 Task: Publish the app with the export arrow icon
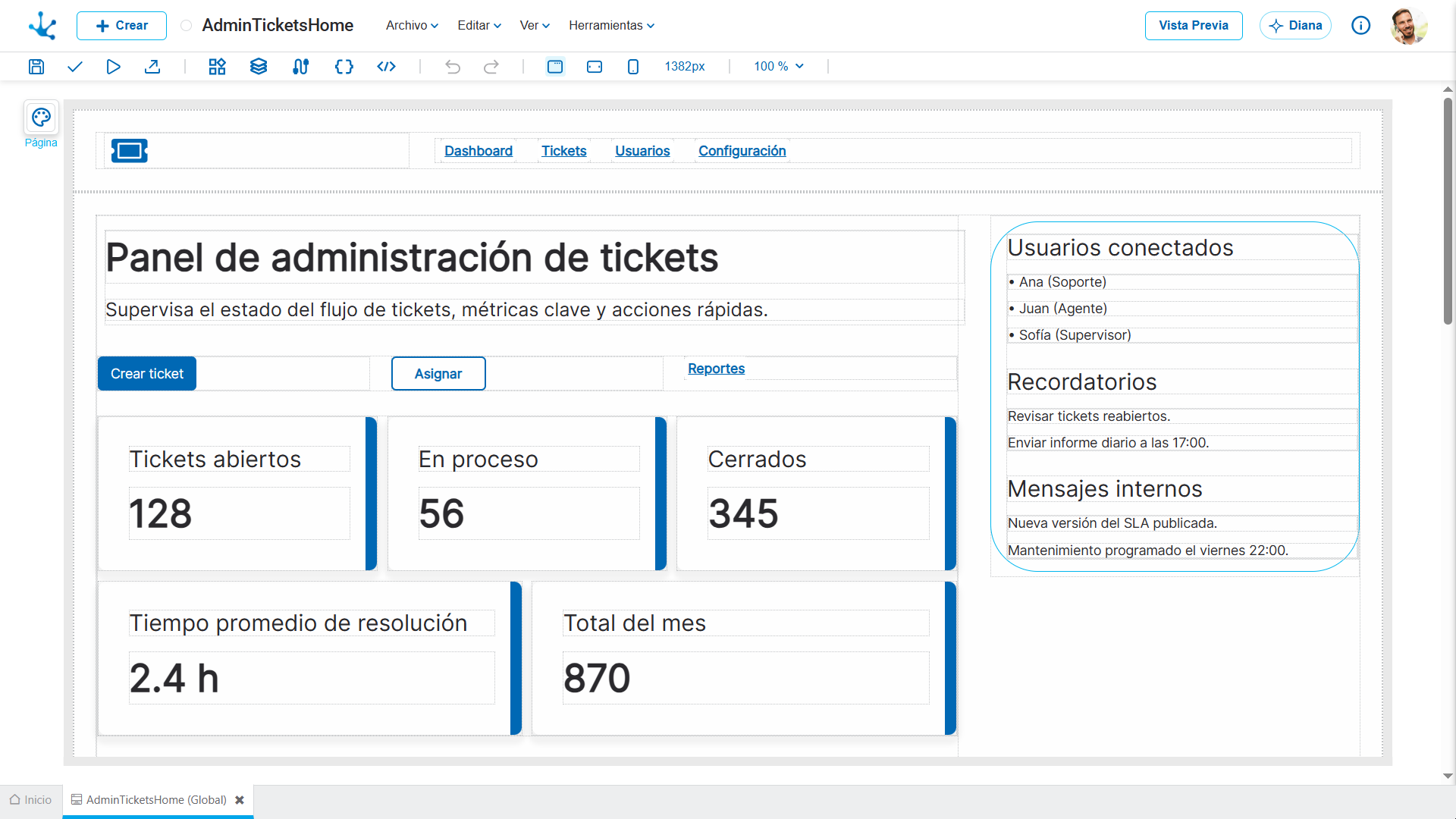tap(152, 67)
